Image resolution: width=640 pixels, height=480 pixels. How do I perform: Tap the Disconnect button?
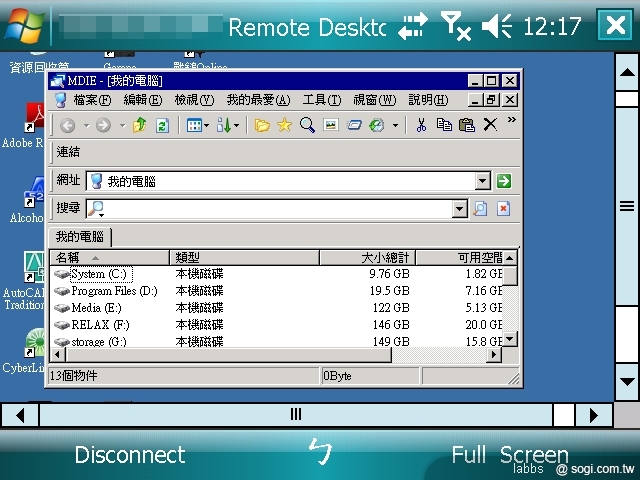130,455
